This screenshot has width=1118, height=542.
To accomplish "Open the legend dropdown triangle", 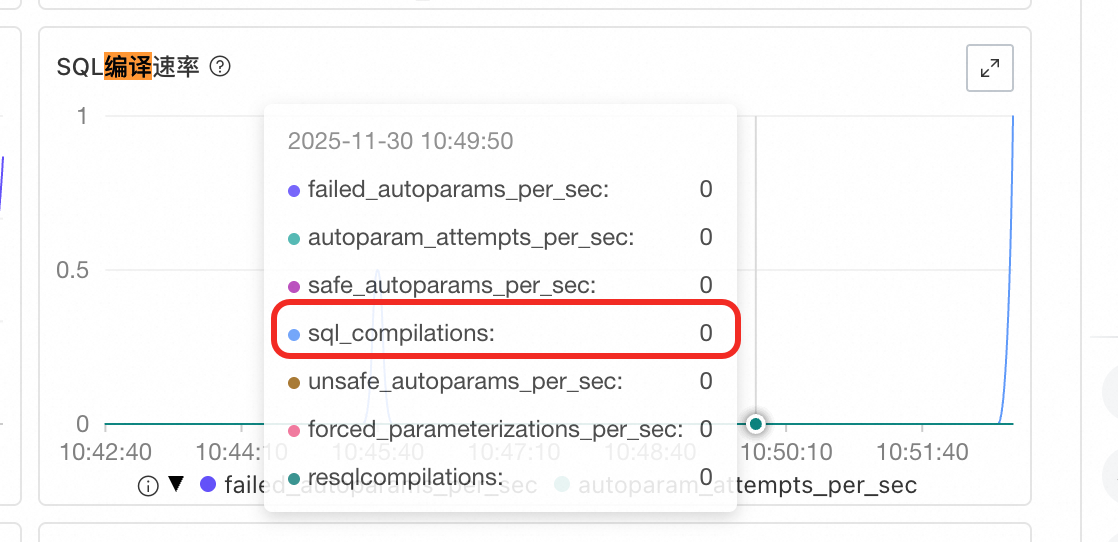I will [x=176, y=485].
